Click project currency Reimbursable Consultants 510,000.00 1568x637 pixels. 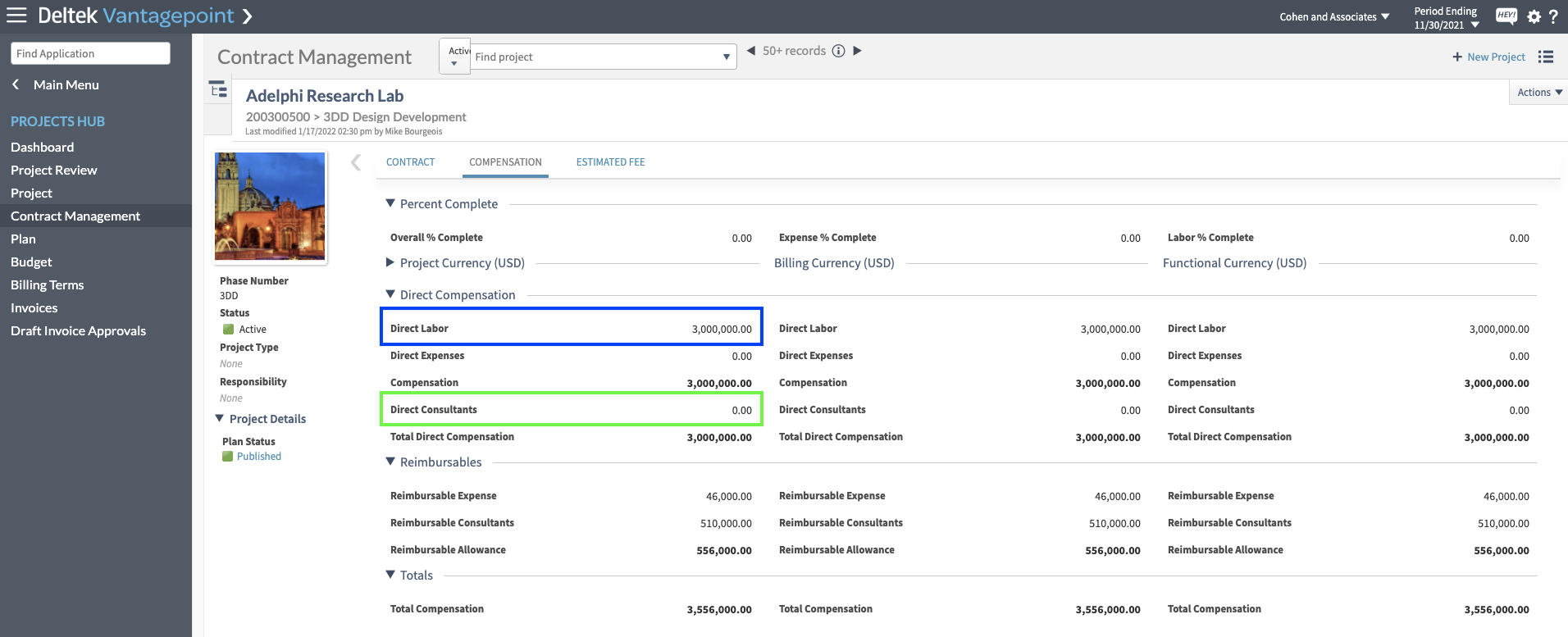pyautogui.click(x=726, y=523)
